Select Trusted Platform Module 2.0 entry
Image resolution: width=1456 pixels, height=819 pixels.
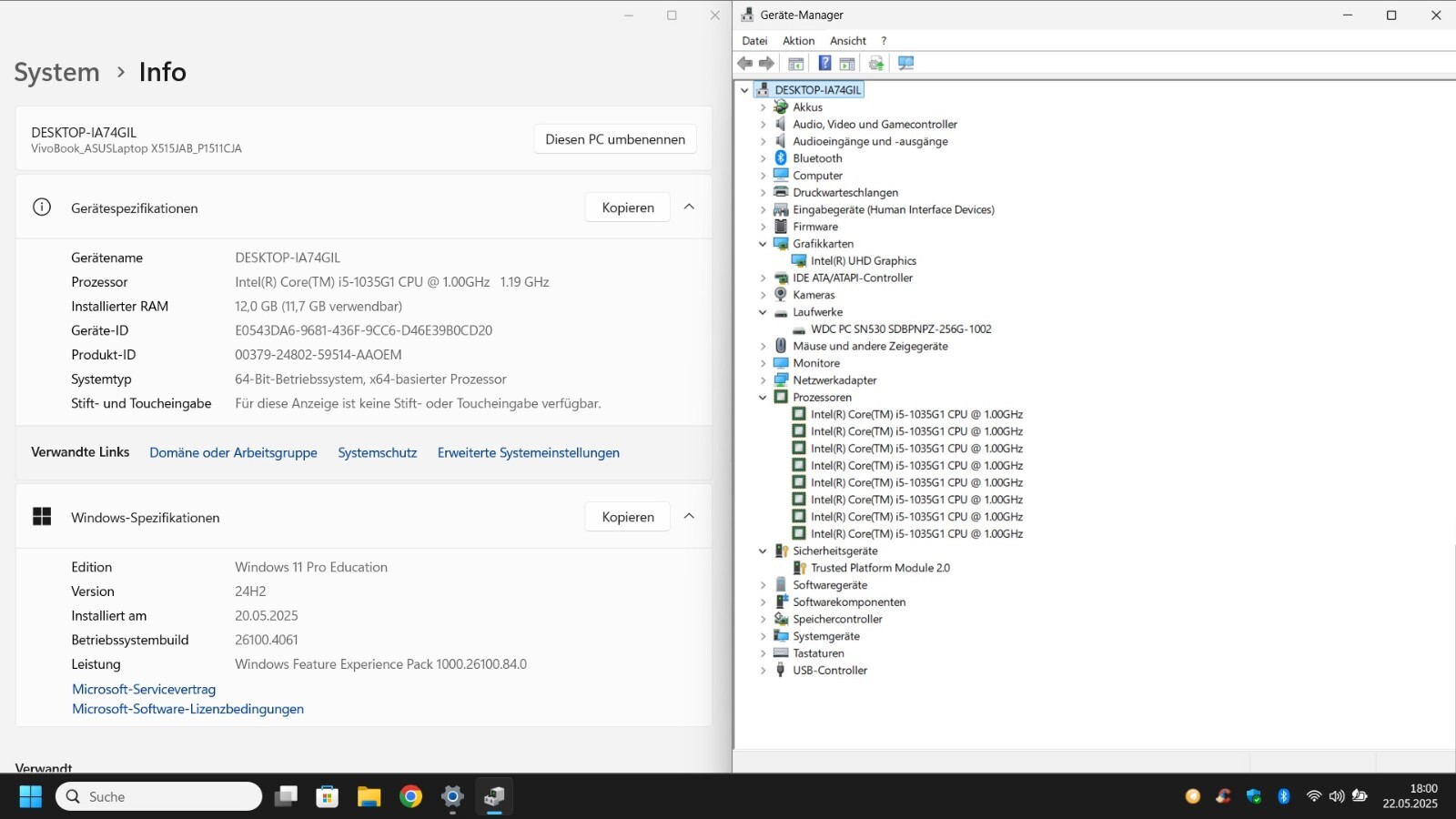tap(880, 568)
